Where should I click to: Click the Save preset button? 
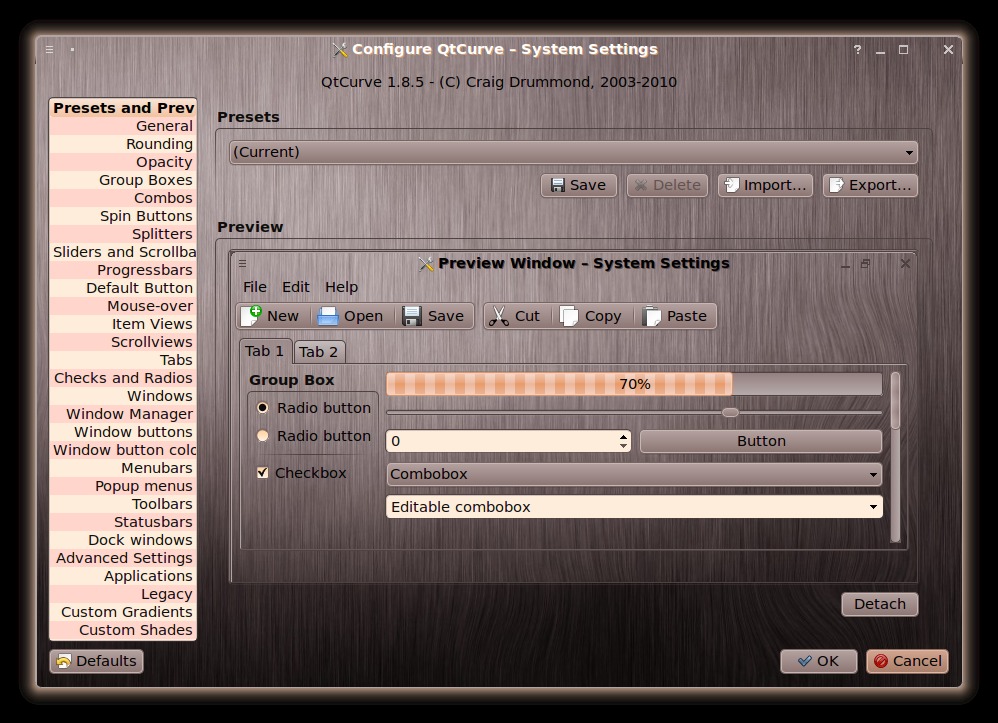(x=579, y=185)
